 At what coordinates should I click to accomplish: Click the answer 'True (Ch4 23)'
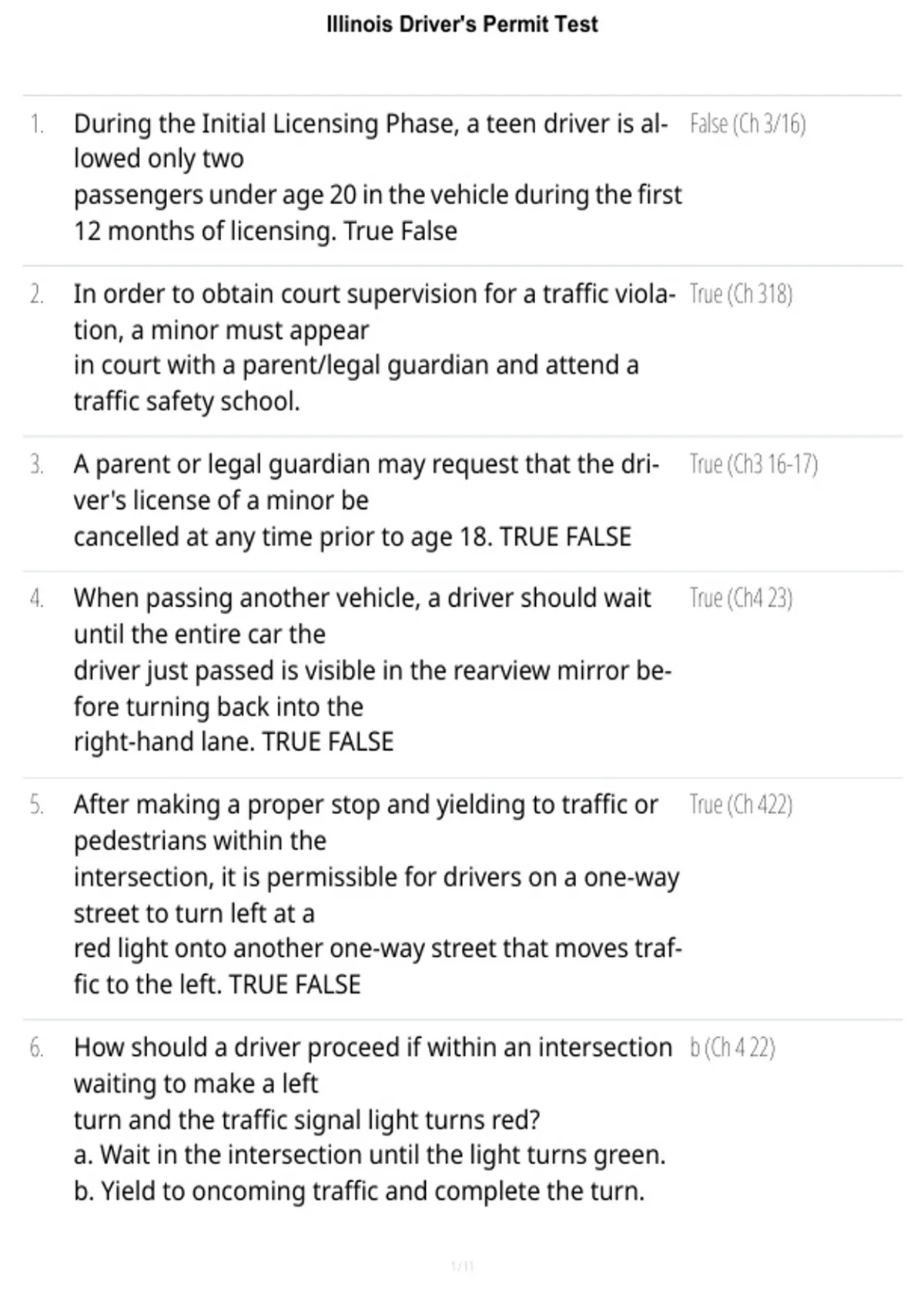pyautogui.click(x=741, y=598)
